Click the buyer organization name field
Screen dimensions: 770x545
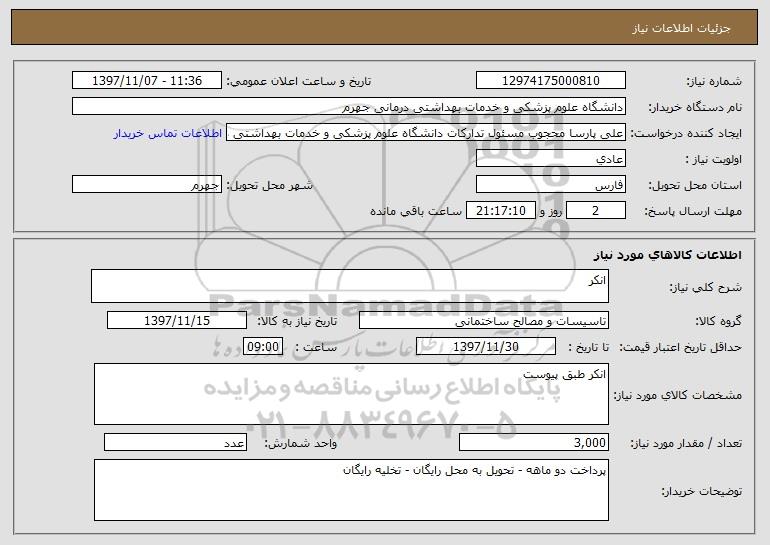pos(349,107)
